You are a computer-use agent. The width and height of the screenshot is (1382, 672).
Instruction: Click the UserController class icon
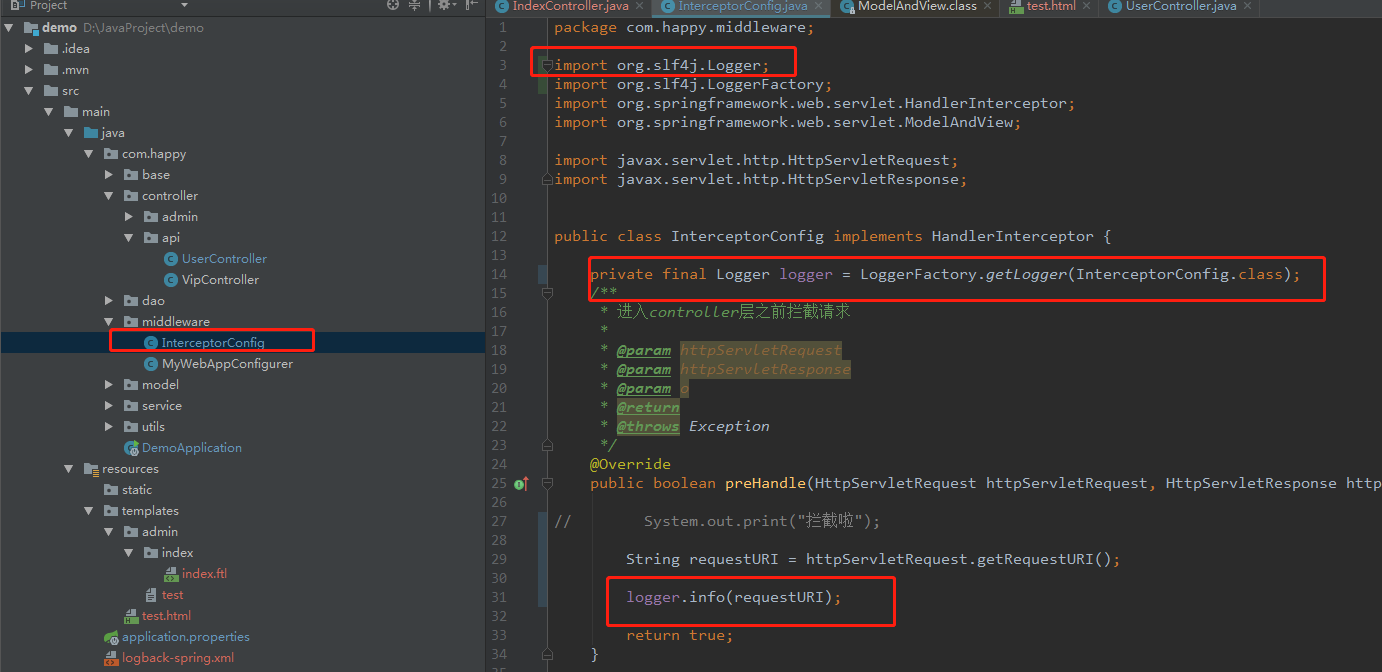click(171, 259)
